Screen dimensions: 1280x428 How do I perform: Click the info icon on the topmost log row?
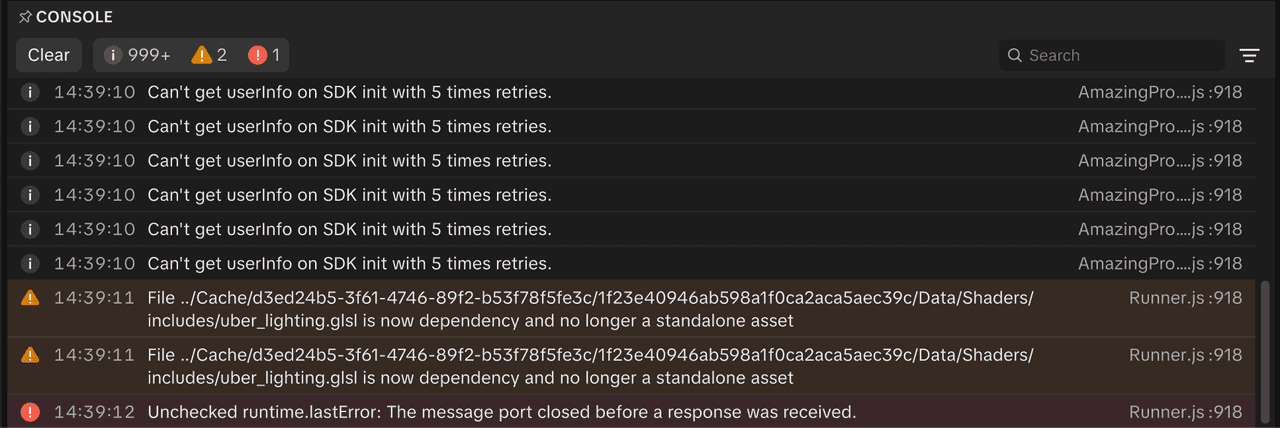[30, 93]
